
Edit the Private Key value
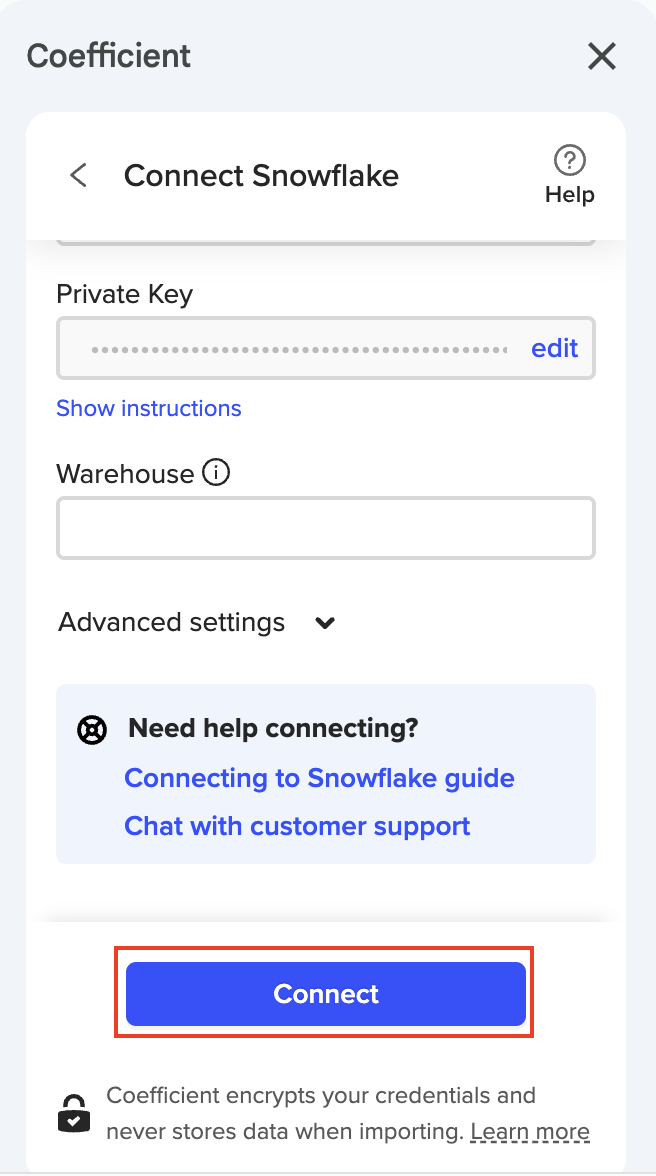(x=554, y=348)
